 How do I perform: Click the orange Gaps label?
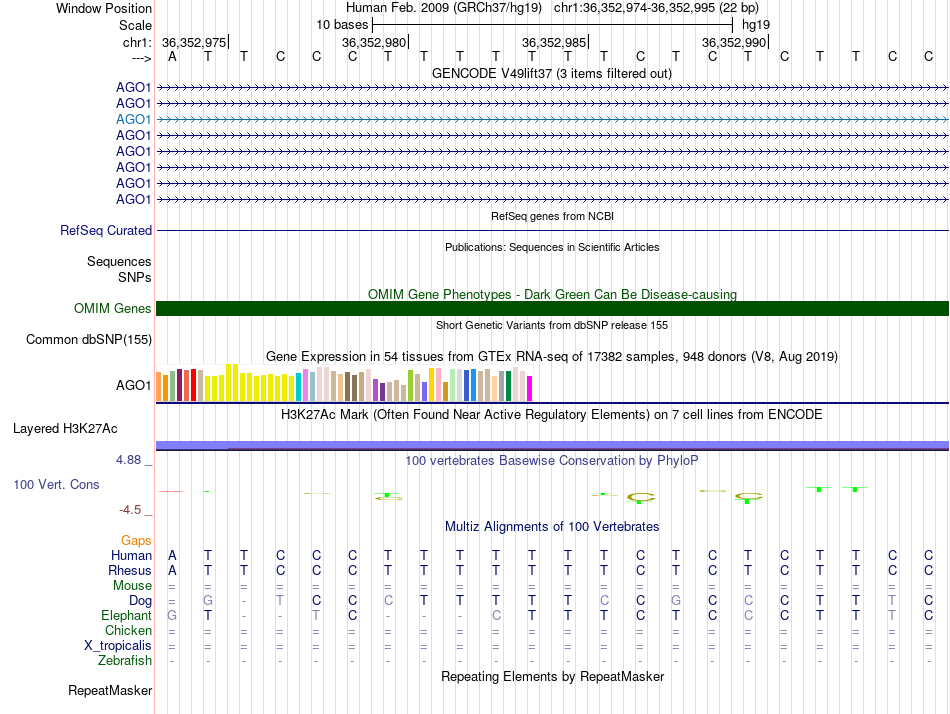point(136,540)
